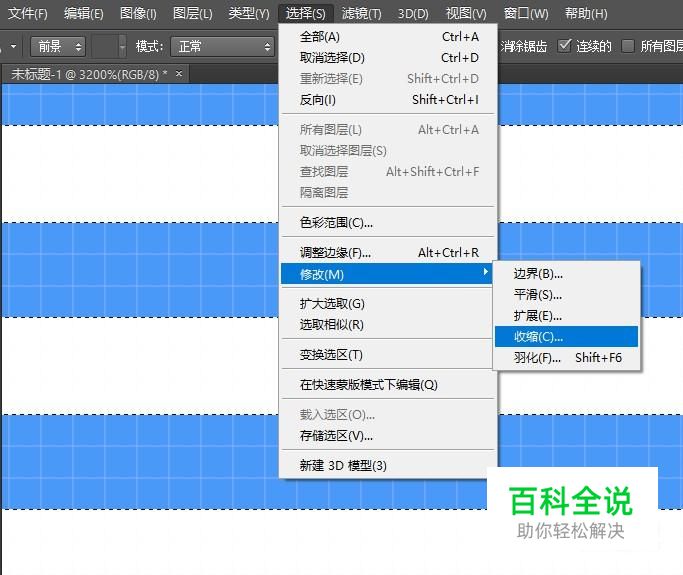
Task: Open the 文件(F) menu
Action: tap(28, 14)
